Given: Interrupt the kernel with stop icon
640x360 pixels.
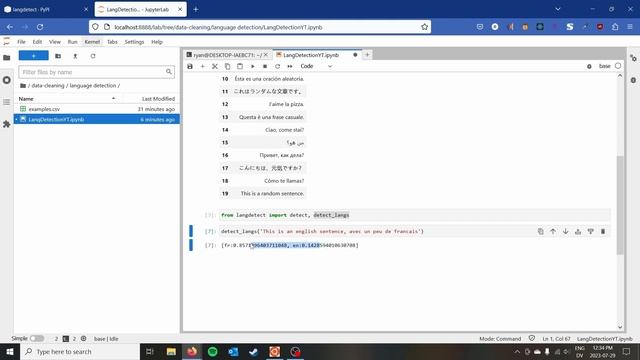Looking at the screenshot, I should pos(265,66).
